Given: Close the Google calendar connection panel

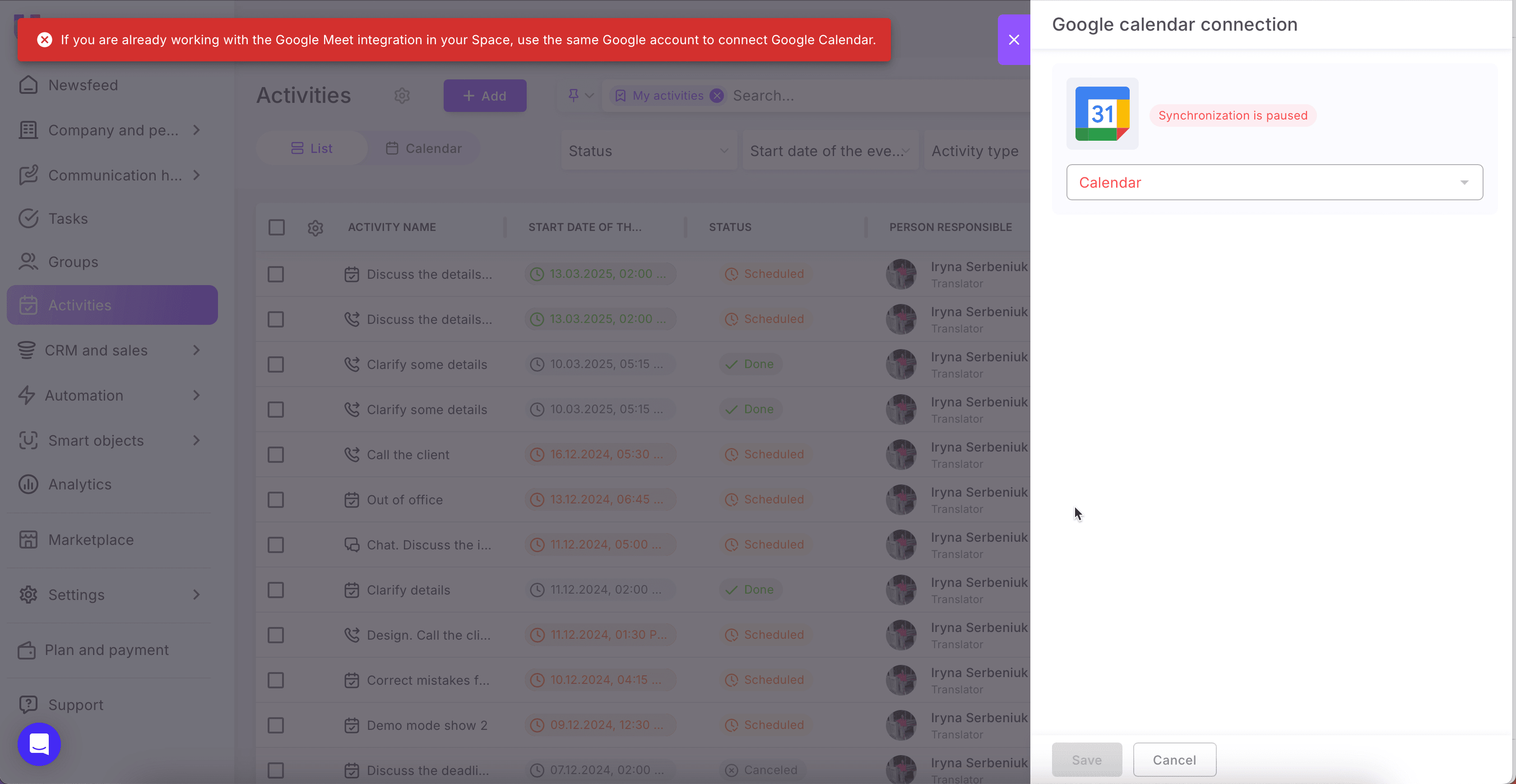Looking at the screenshot, I should [1013, 39].
